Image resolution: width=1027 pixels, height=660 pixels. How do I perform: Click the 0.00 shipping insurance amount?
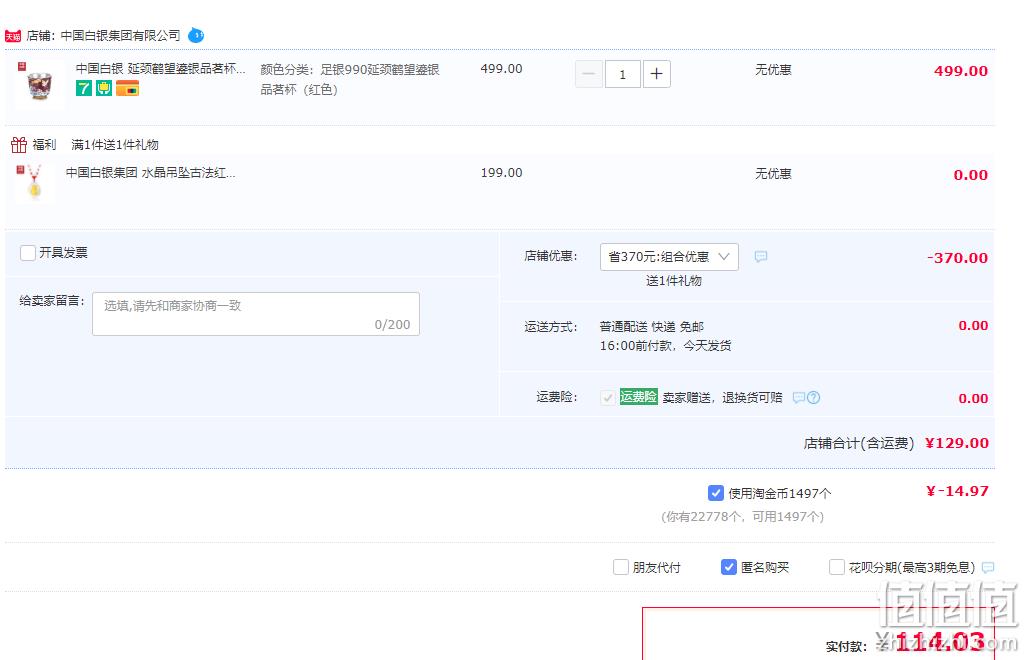[x=973, y=398]
